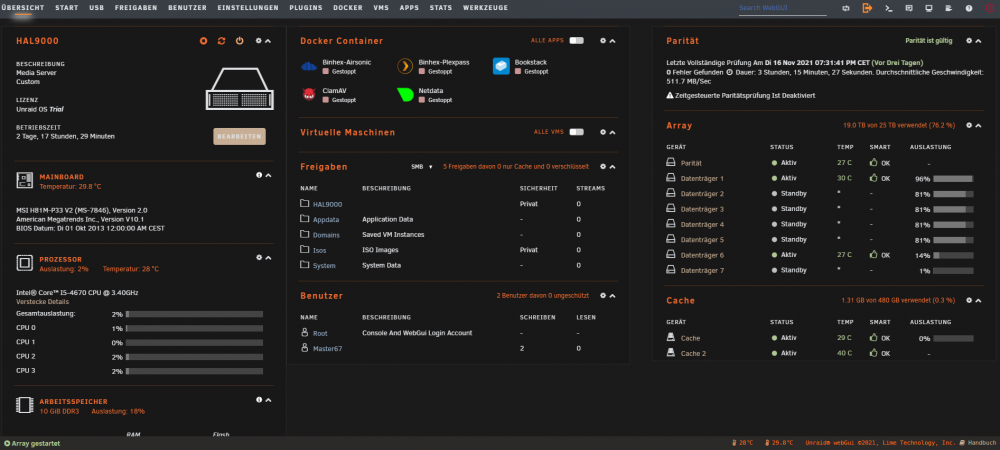Open the Freigaben panel gear settings

click(x=603, y=166)
